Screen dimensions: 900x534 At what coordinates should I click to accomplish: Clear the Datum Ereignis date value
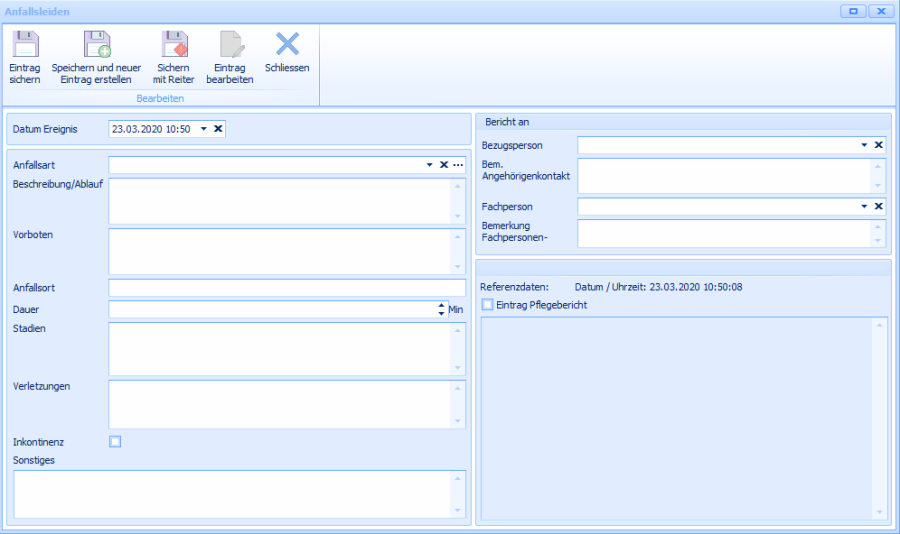coord(219,129)
